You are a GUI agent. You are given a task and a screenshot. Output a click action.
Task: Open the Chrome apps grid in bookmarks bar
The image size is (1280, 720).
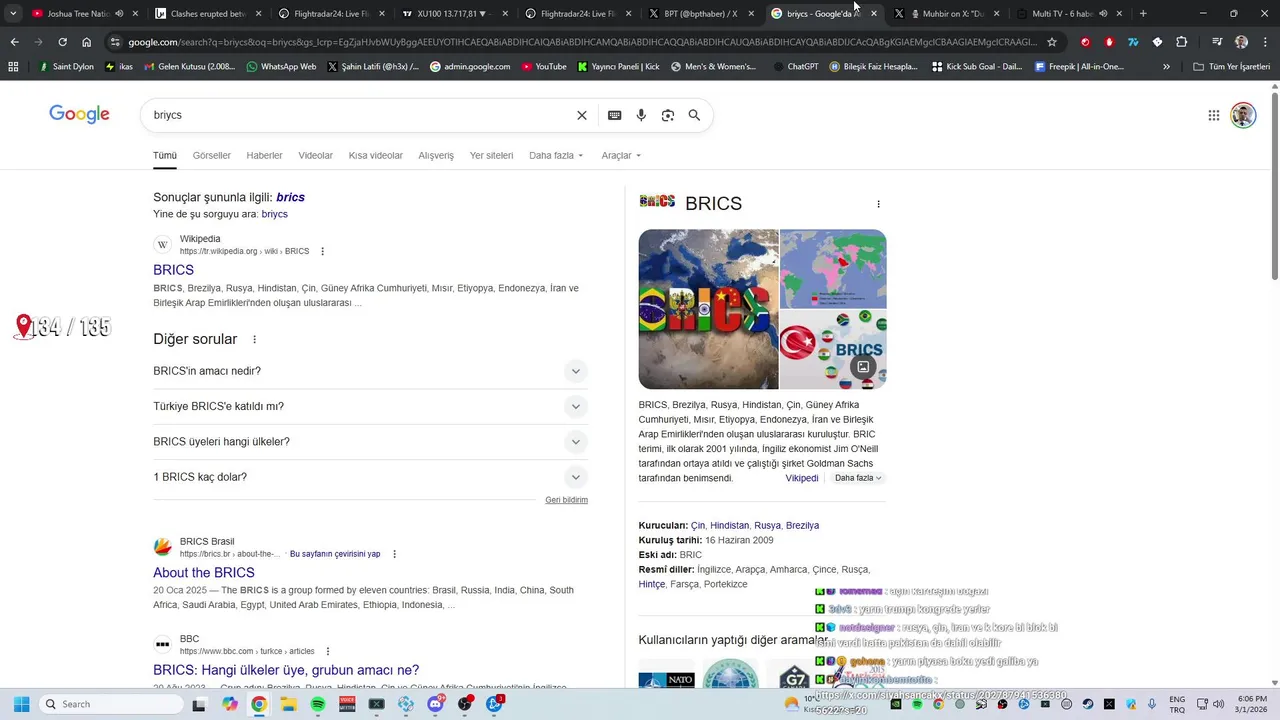tap(13, 66)
